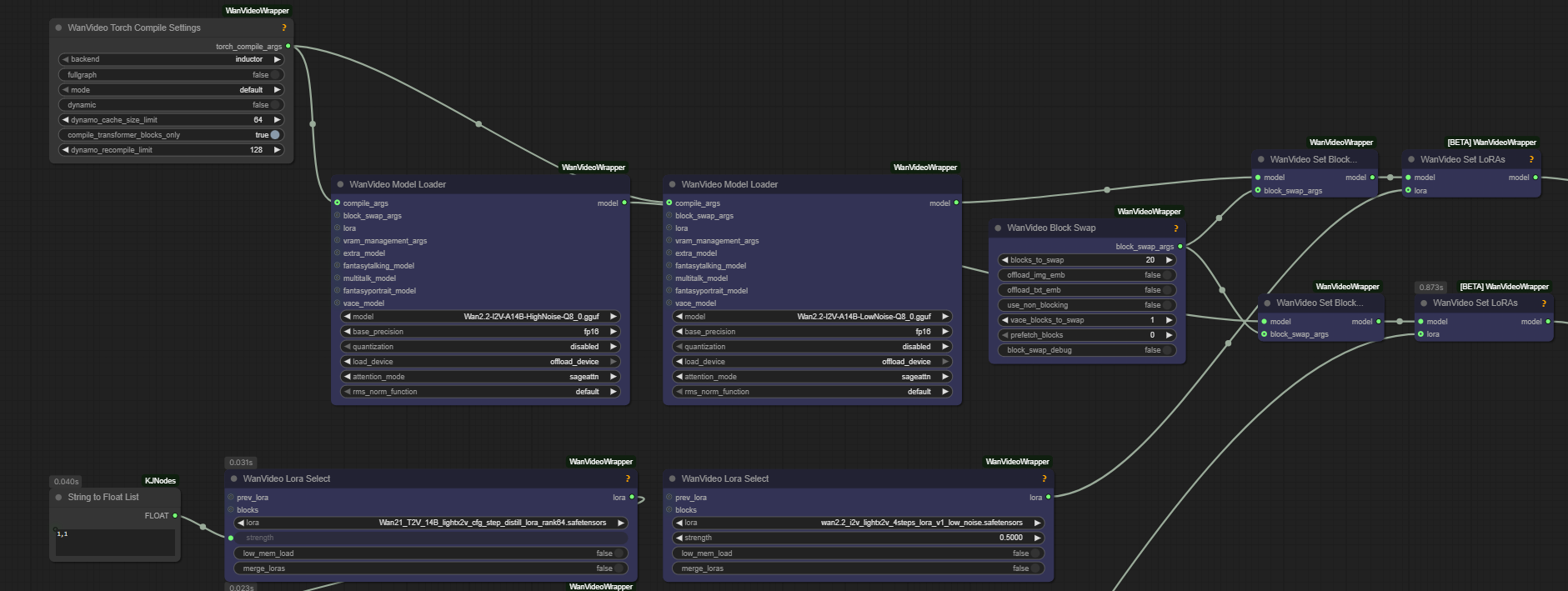Open rms_norm_function dropdown on HighNoise loader

[480, 391]
